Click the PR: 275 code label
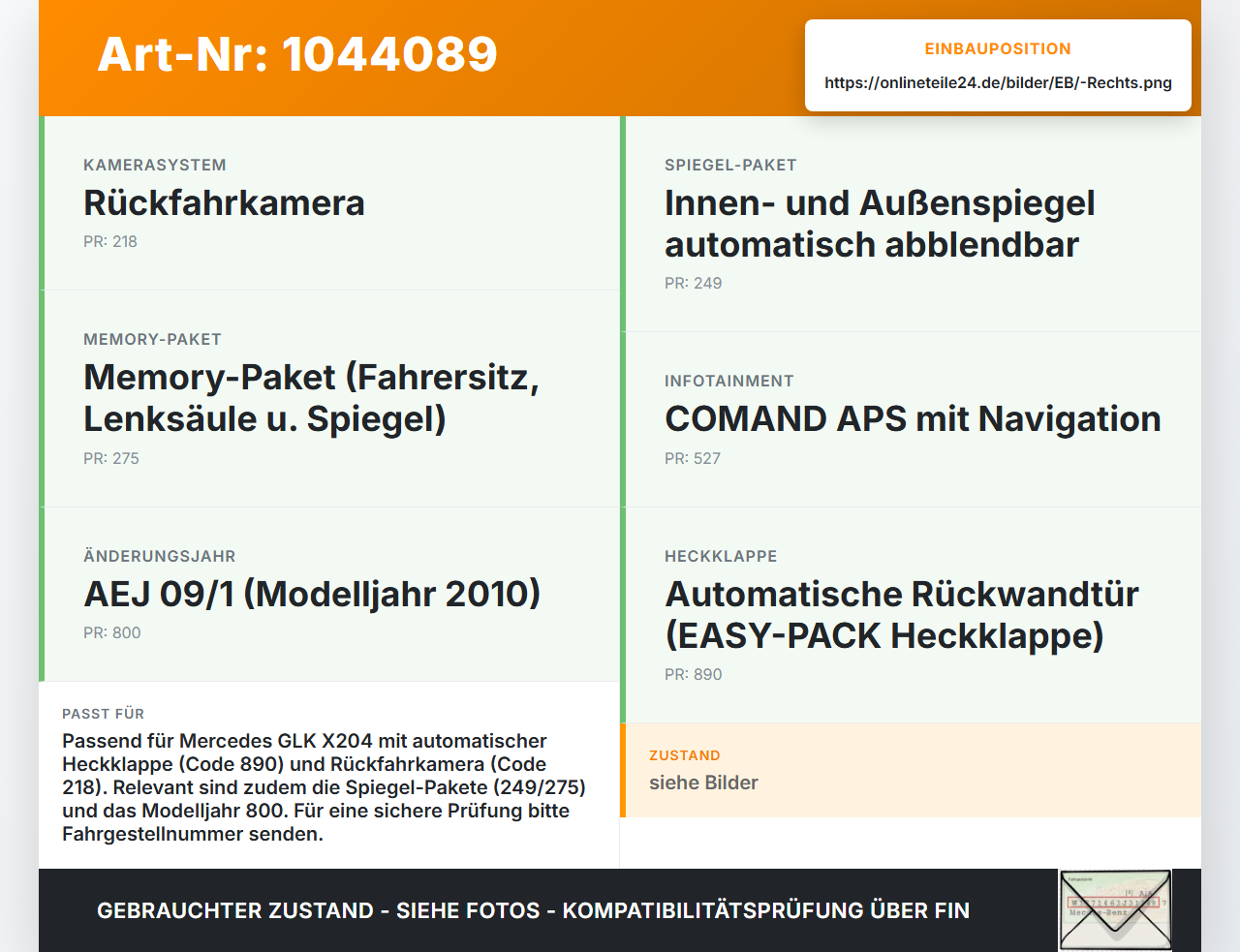The height and width of the screenshot is (952, 1240). point(111,459)
